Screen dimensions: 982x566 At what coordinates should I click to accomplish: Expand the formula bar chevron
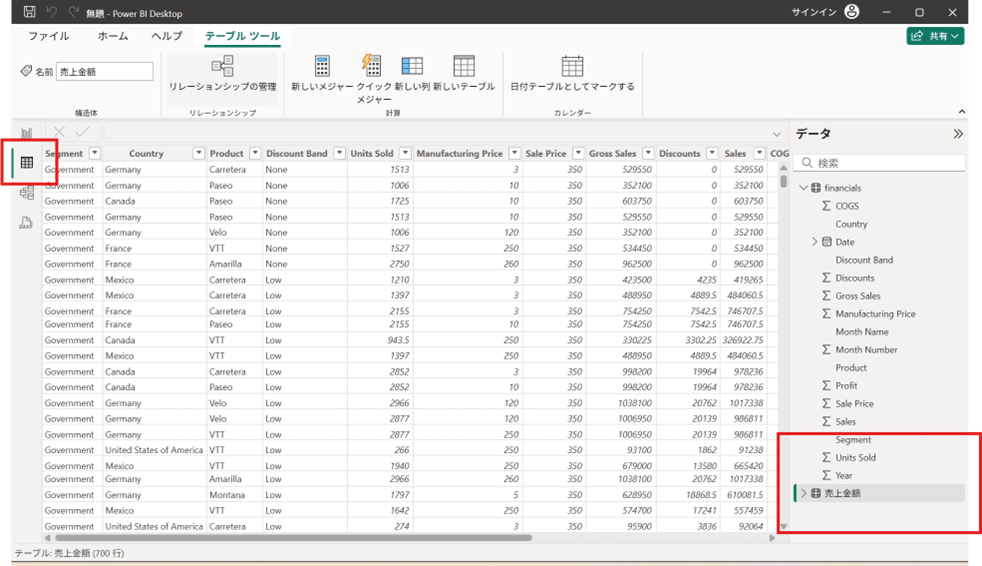coord(777,134)
